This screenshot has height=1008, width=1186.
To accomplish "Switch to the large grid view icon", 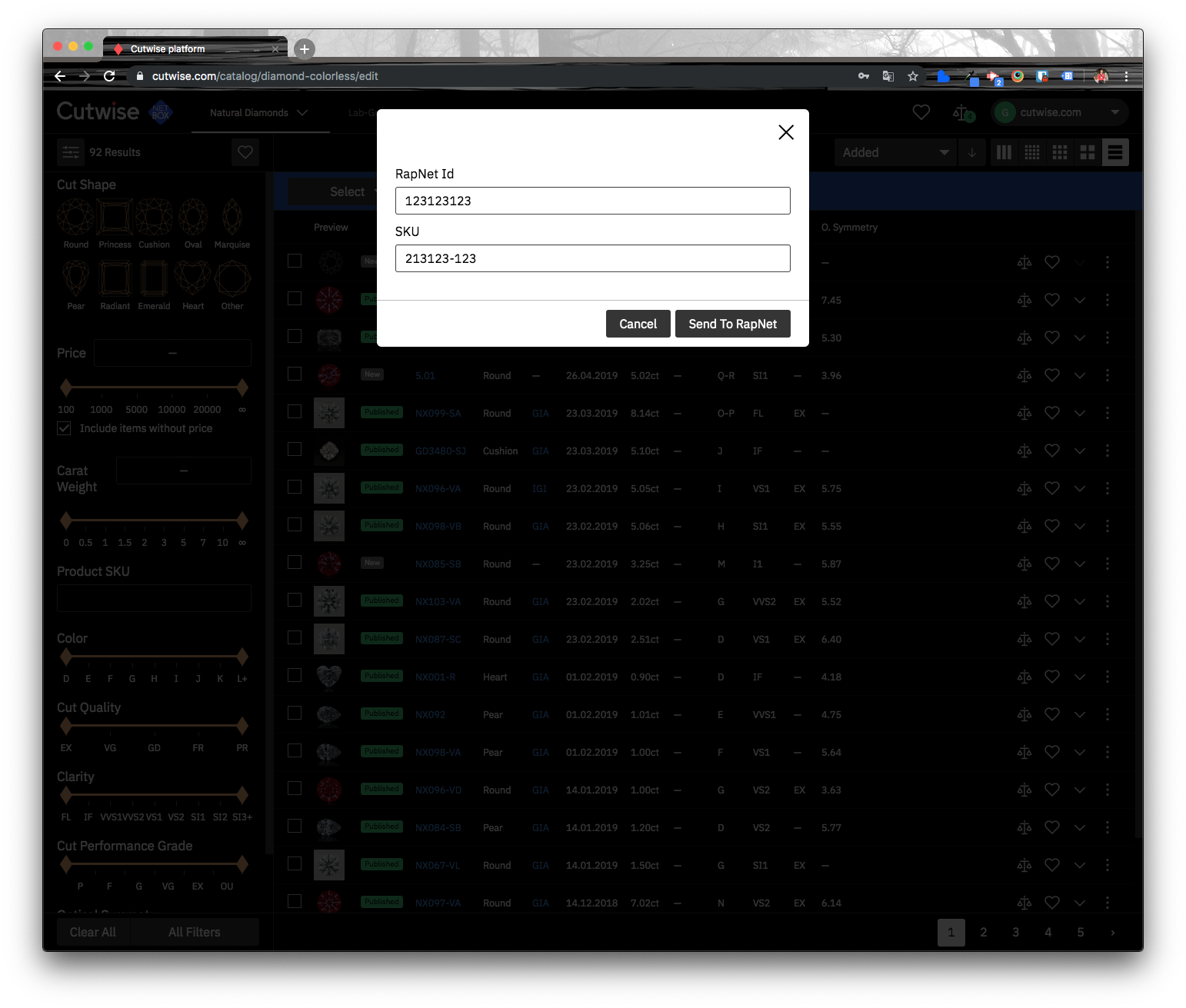I will point(1088,152).
